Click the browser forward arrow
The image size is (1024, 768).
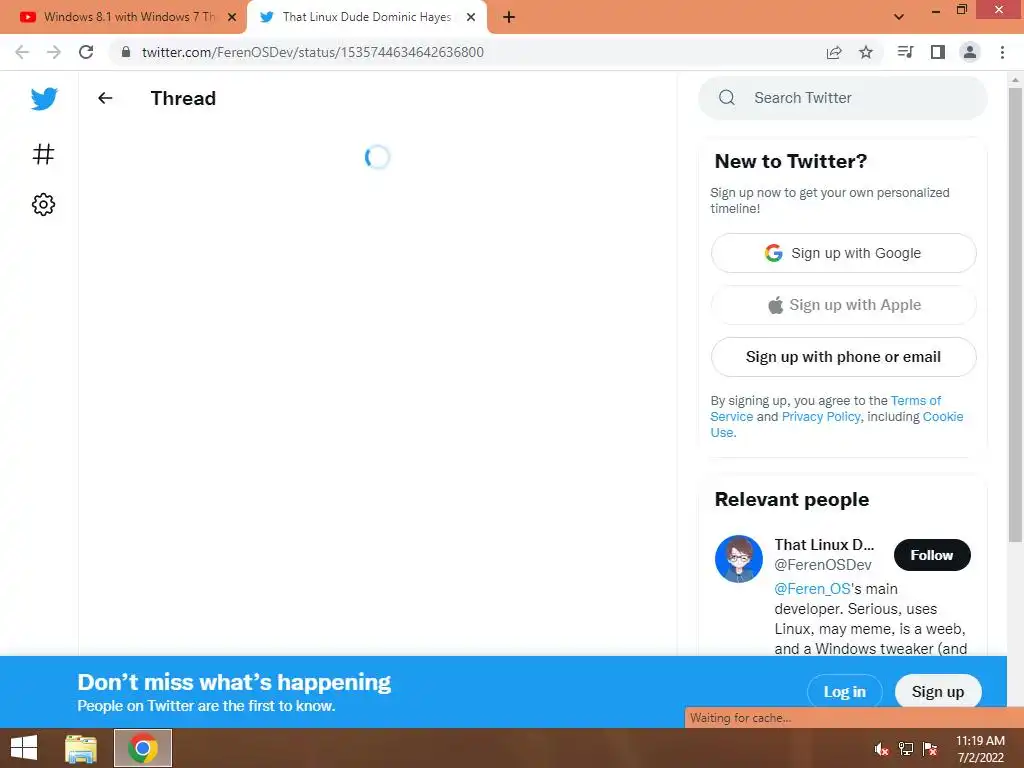coord(54,52)
